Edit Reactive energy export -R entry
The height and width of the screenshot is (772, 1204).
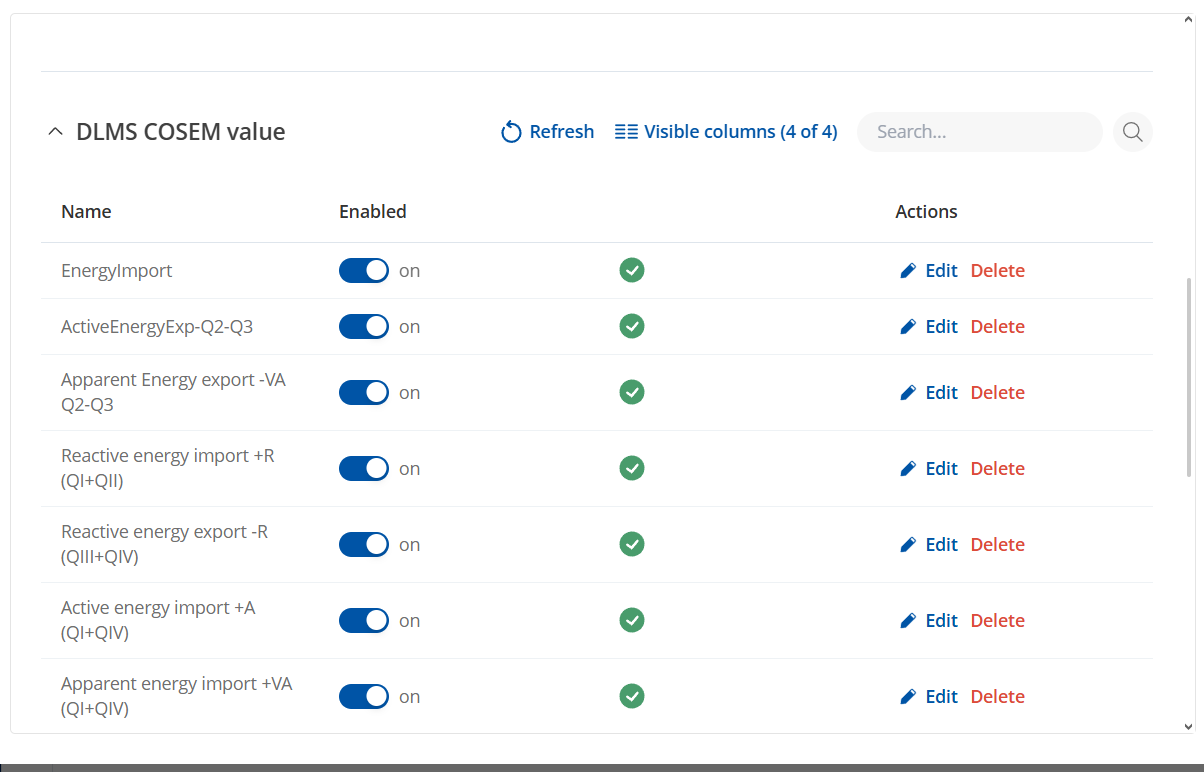[929, 545]
